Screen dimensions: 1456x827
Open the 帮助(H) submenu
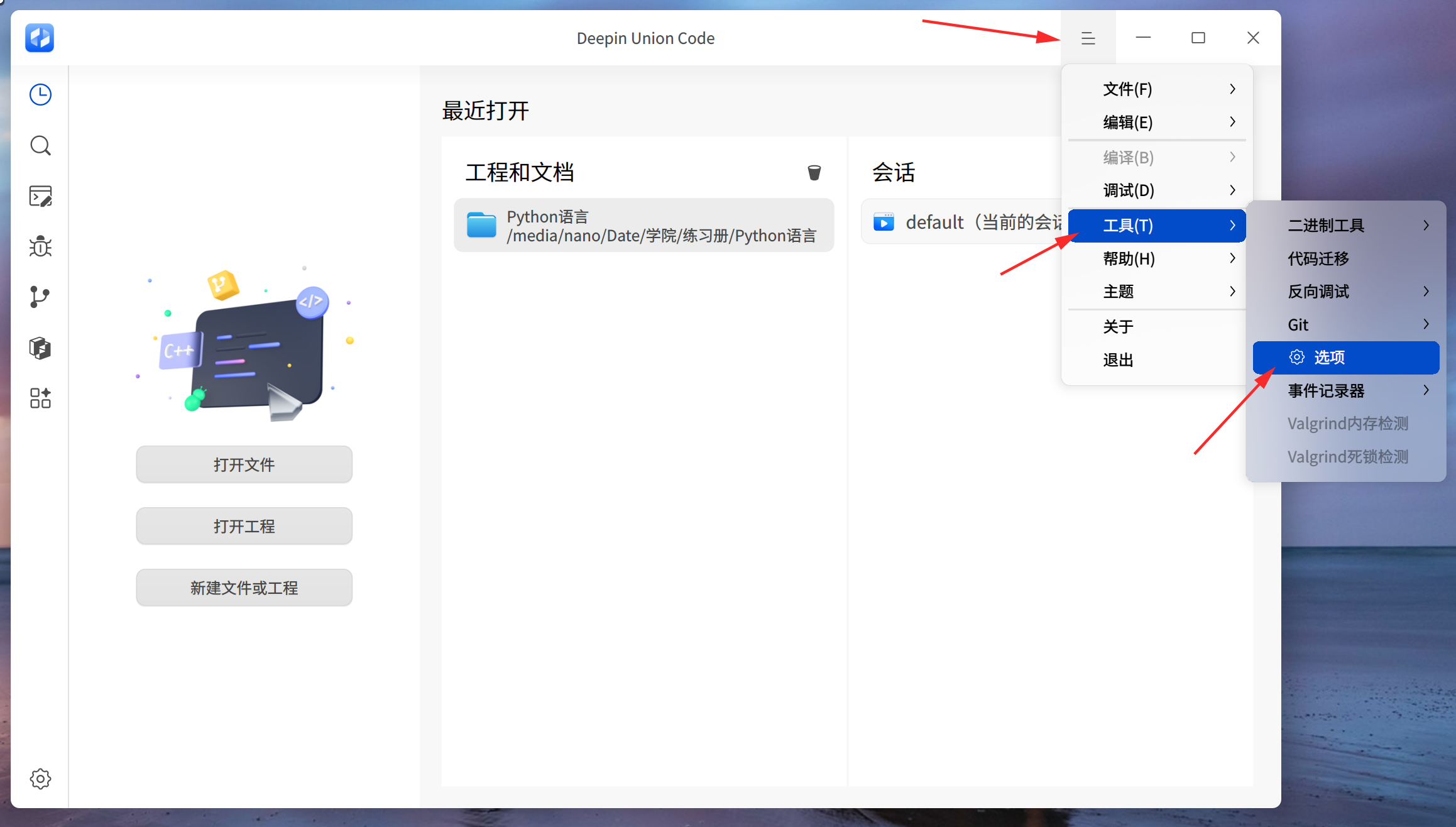coord(1157,258)
